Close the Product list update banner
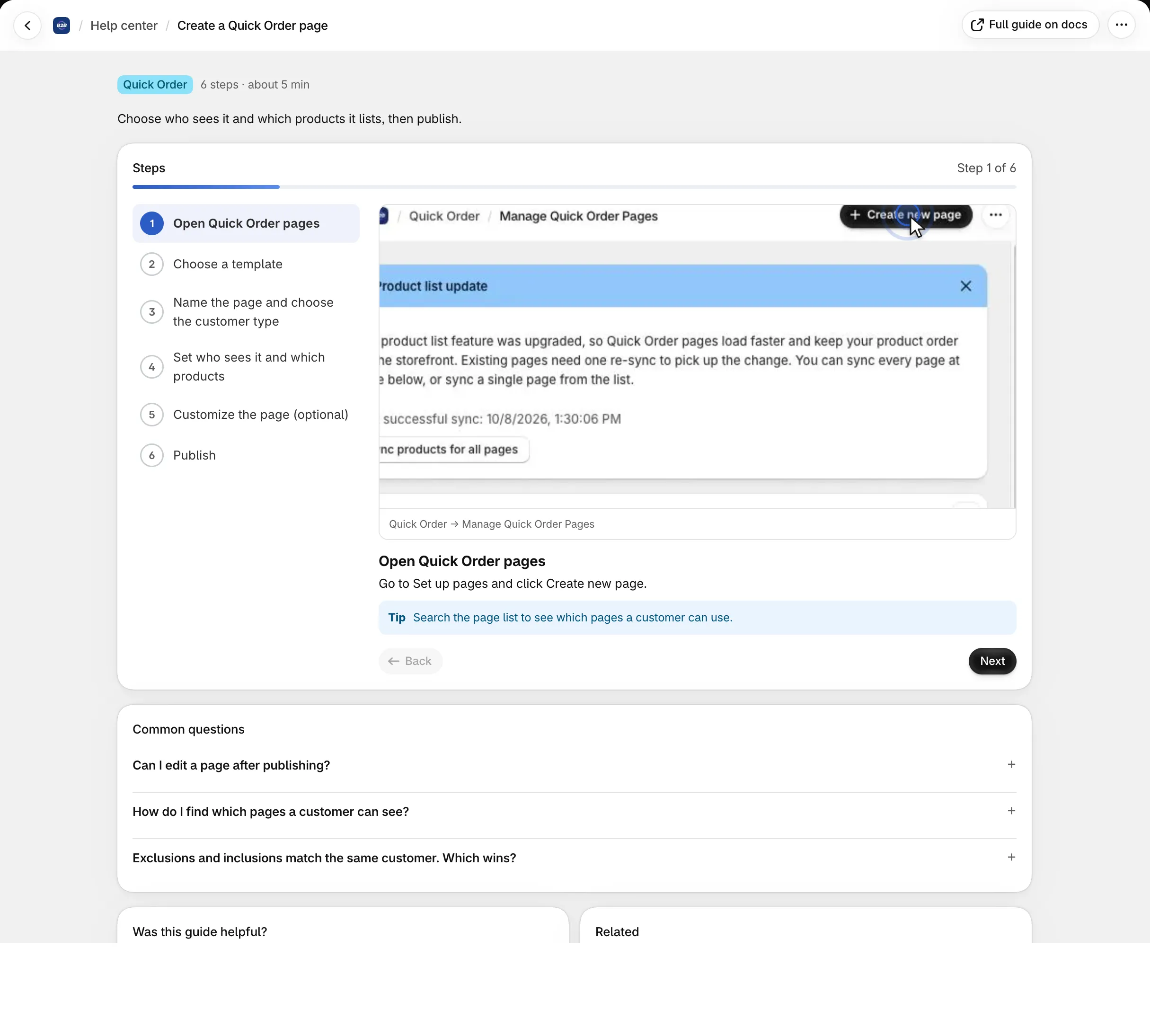1150x1036 pixels. click(x=965, y=286)
